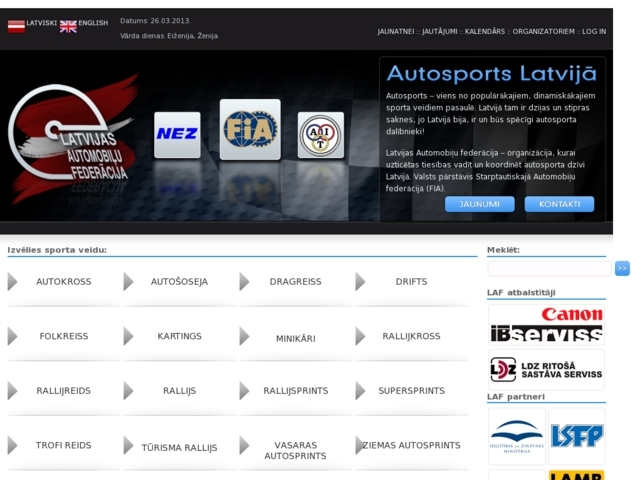Open the JAUNATNEI menu item

(396, 31)
